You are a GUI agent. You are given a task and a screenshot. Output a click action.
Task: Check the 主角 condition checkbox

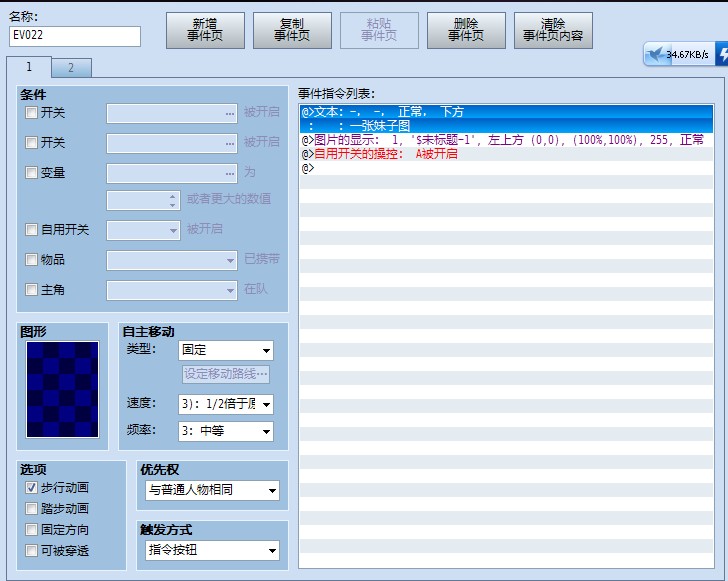[31, 290]
